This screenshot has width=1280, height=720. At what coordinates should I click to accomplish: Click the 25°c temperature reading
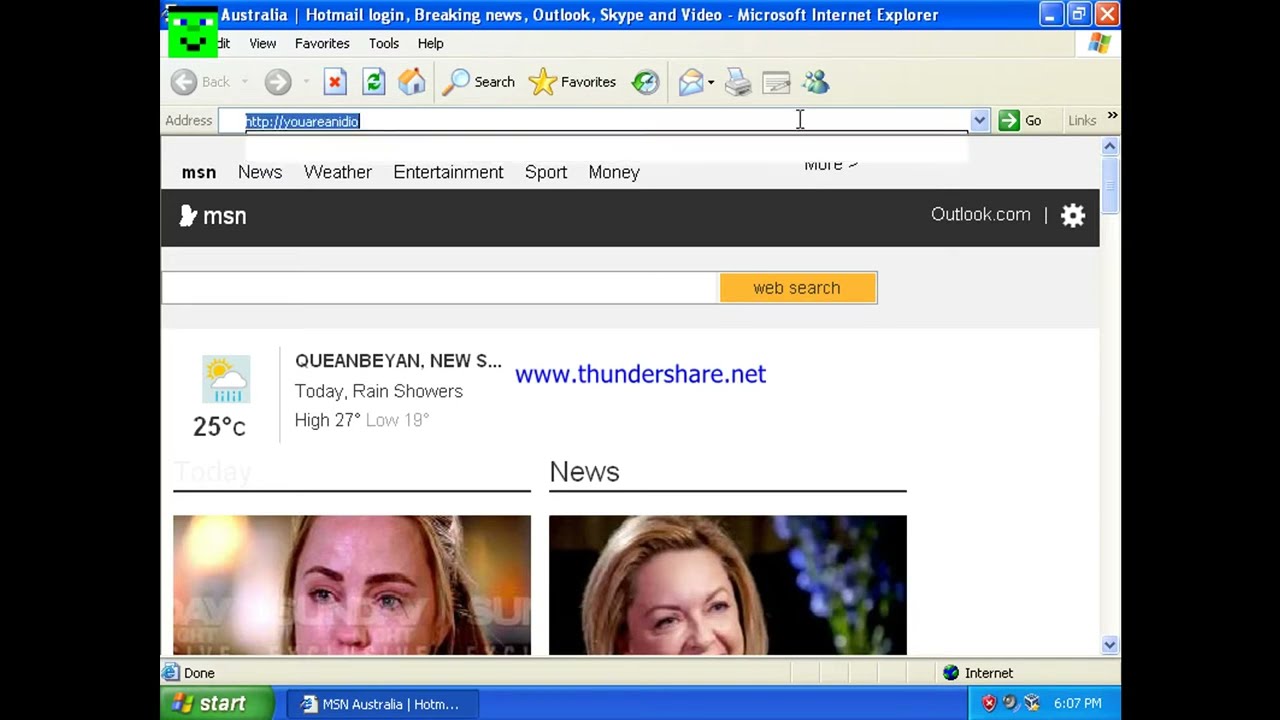(x=219, y=426)
